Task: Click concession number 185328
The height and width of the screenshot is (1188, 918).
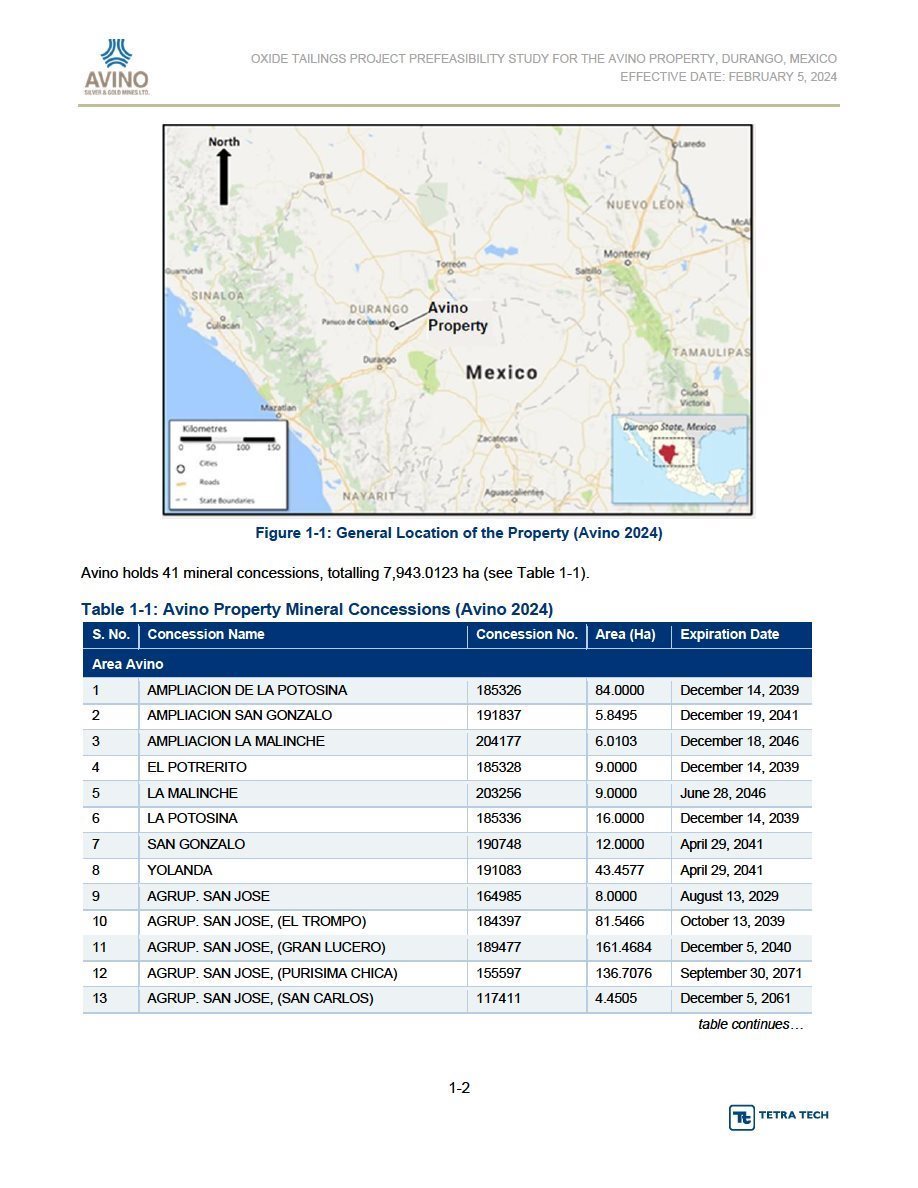Action: tap(498, 767)
